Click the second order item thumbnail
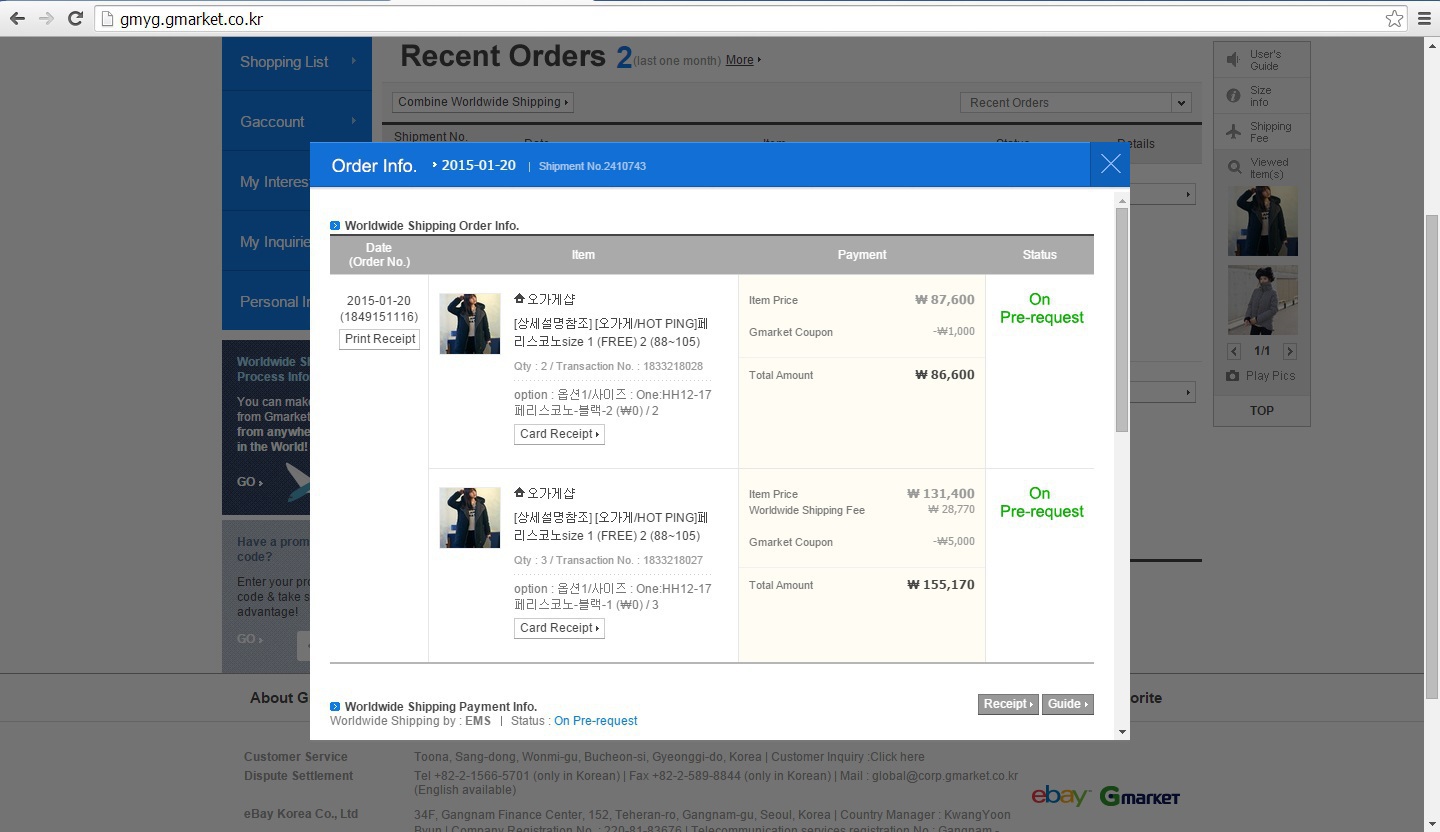Screen dimensions: 1440x832 click(470, 518)
